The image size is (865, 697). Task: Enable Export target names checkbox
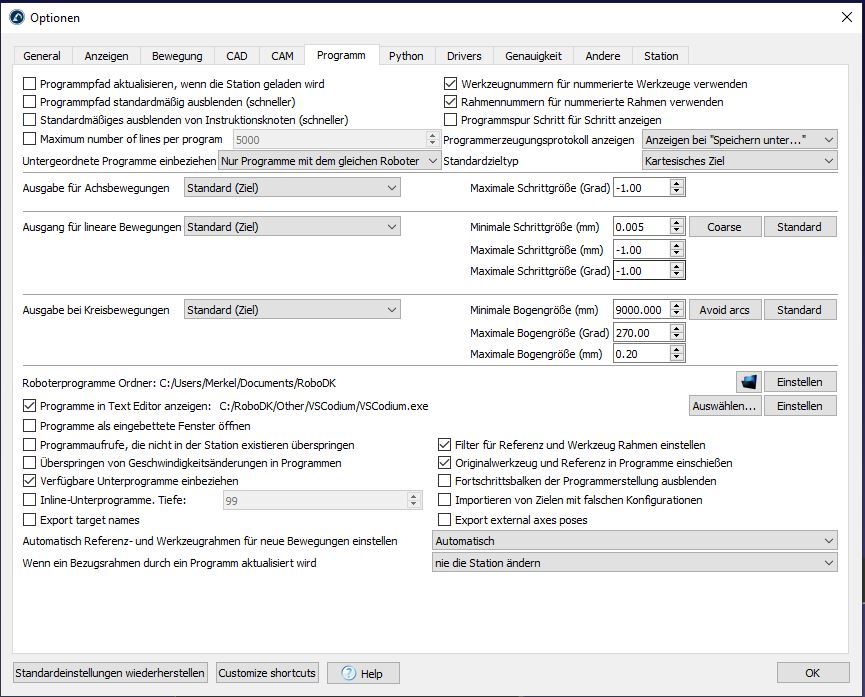coord(30,520)
